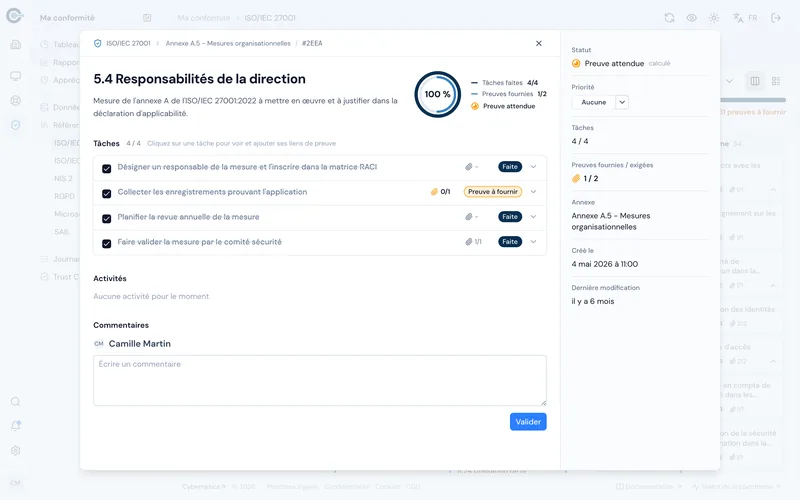The height and width of the screenshot is (500, 800).
Task: Open the 'ISO/IEC 27001' top bar breadcrumb
Action: click(270, 18)
